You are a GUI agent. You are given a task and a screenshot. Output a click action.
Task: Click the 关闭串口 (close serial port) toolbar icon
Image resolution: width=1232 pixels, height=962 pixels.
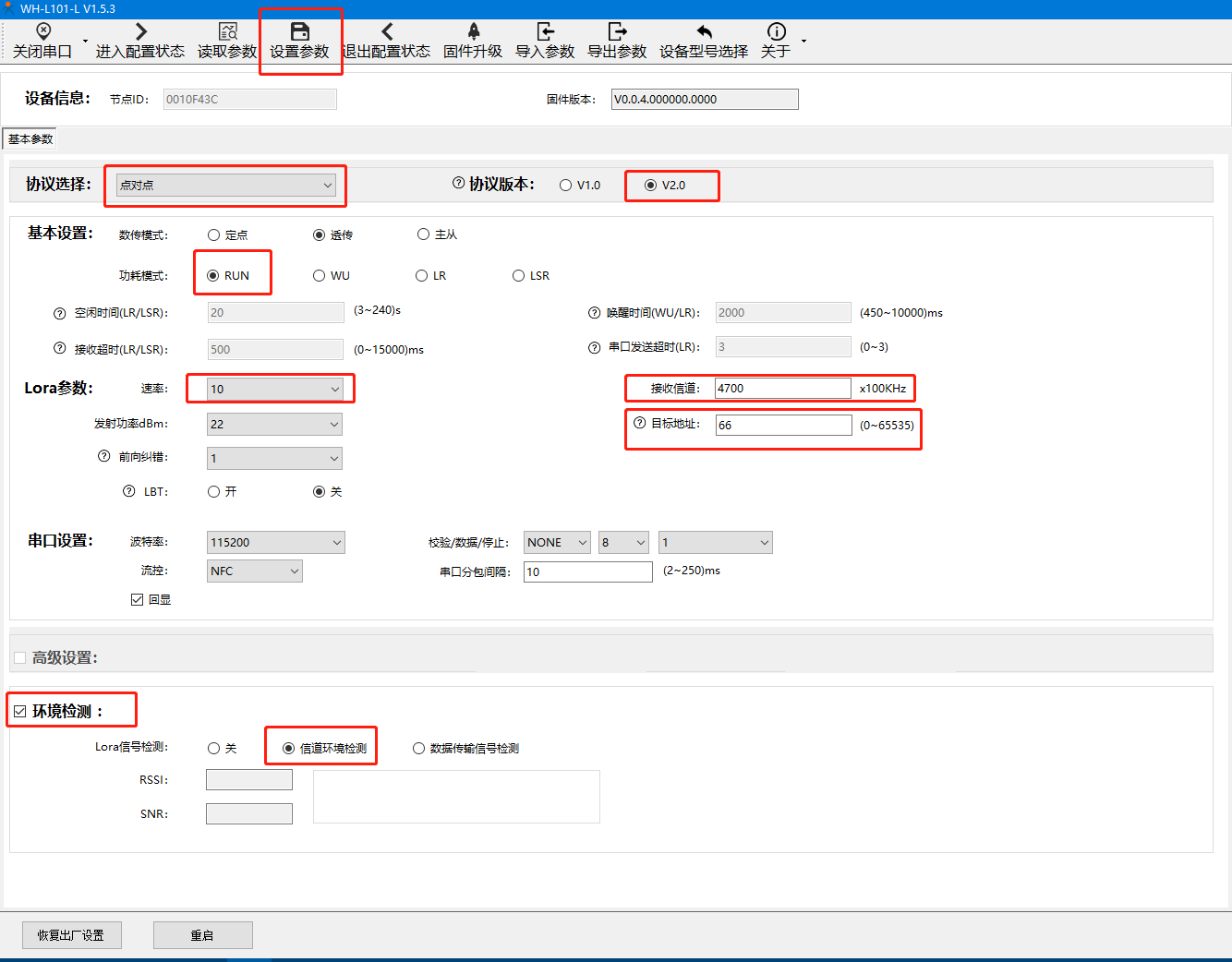click(42, 33)
